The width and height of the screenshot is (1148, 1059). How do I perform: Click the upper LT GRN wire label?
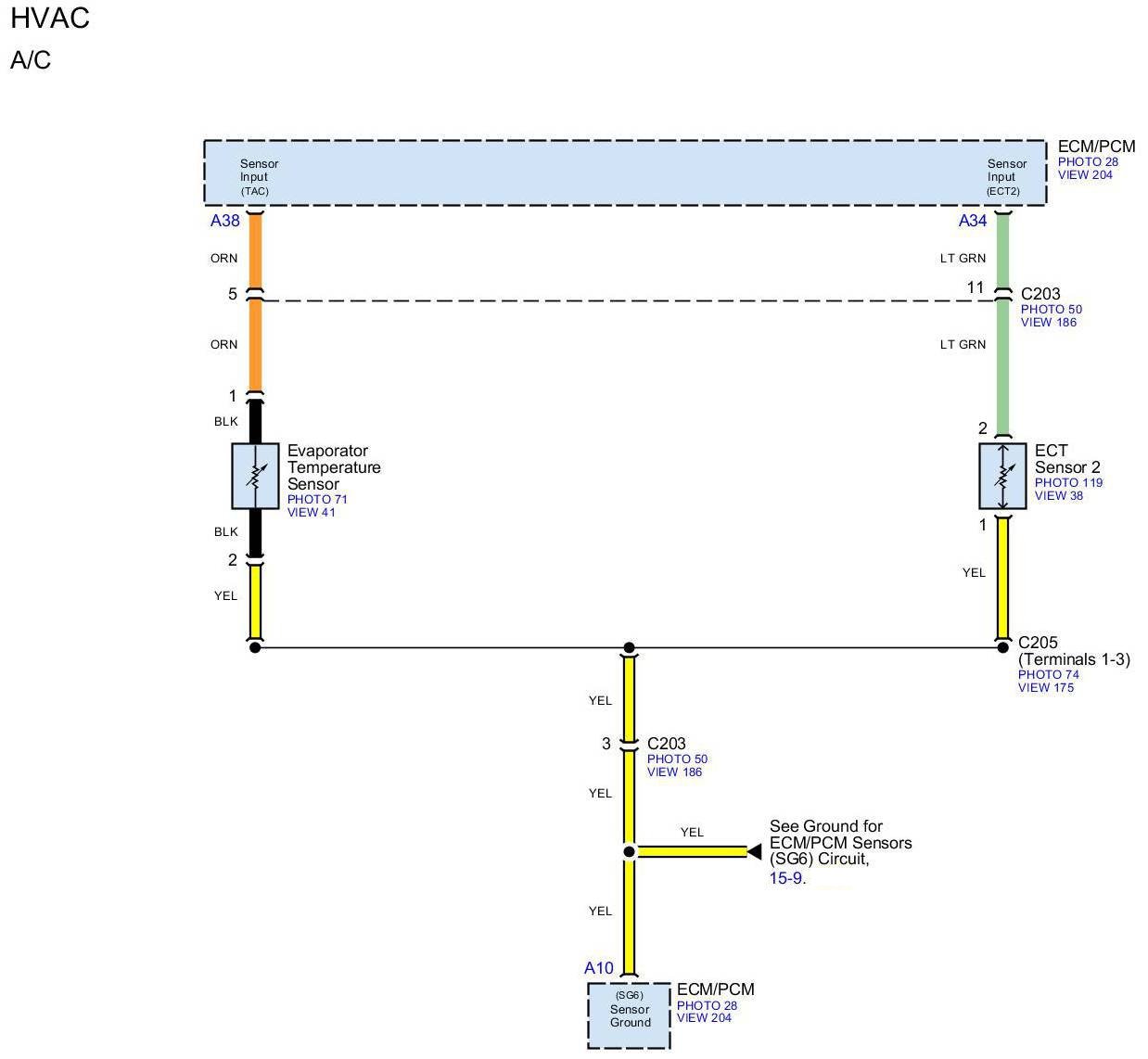tap(963, 258)
